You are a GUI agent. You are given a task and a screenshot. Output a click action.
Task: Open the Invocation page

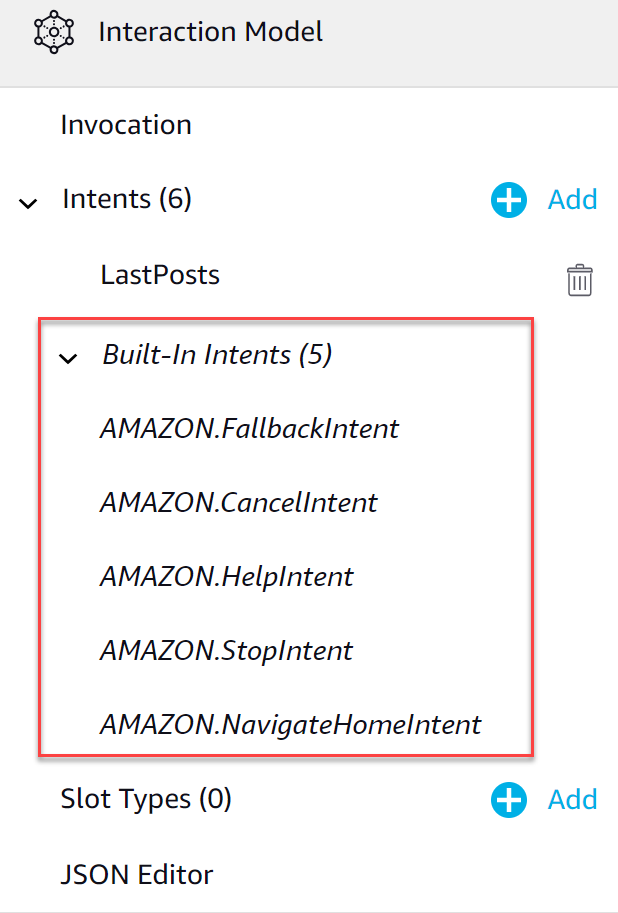coord(126,126)
